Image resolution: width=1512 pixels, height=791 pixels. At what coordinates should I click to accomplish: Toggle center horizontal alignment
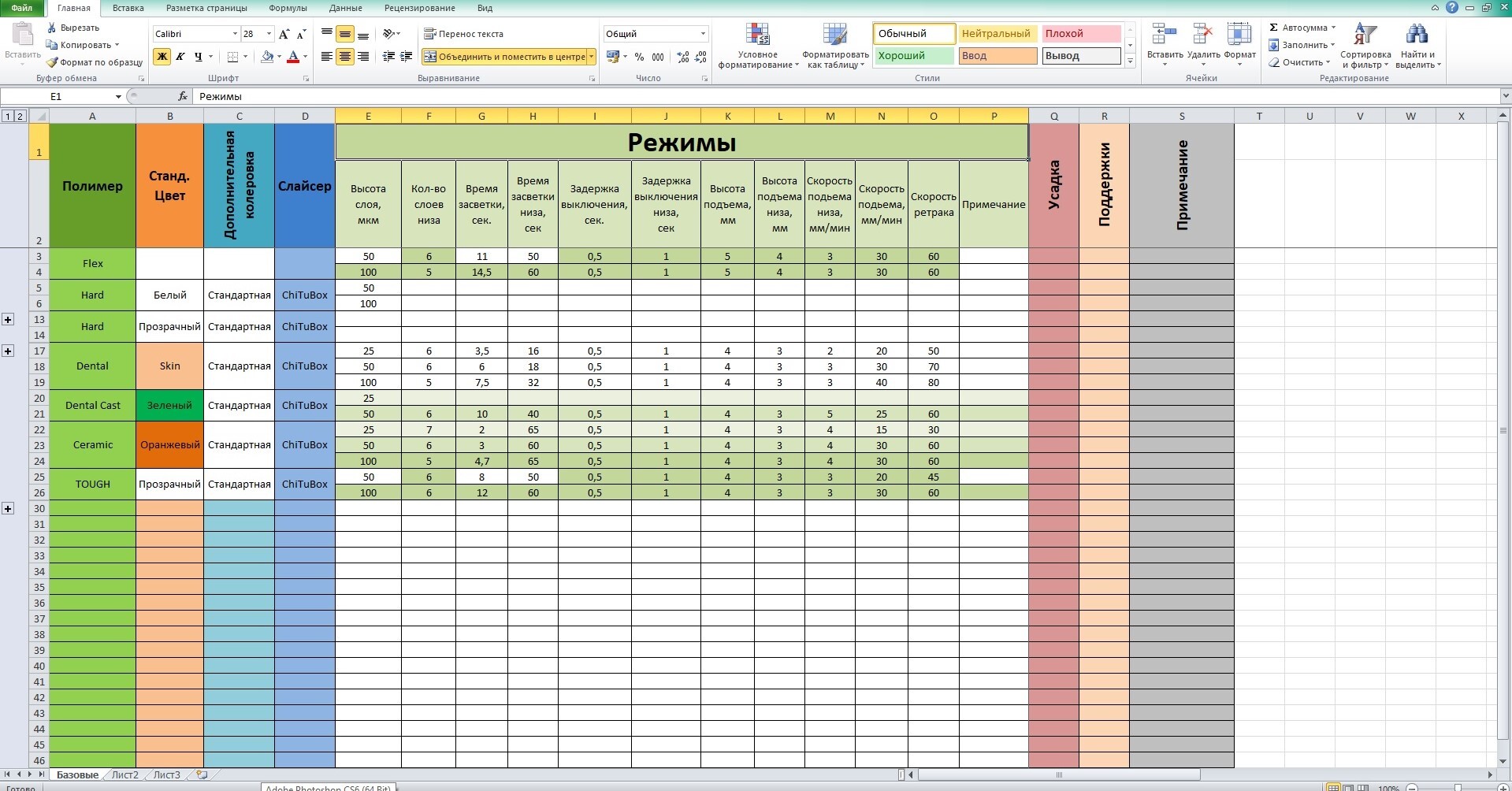[345, 57]
